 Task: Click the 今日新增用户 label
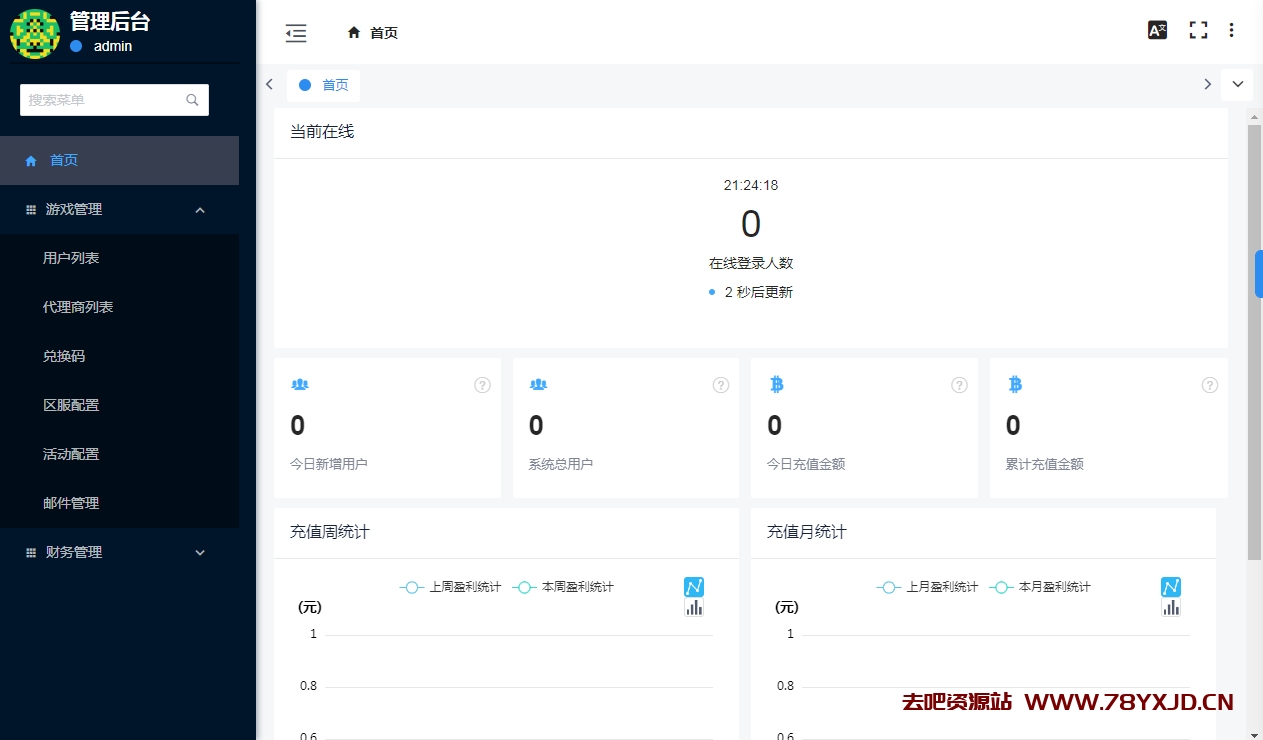[x=329, y=464]
